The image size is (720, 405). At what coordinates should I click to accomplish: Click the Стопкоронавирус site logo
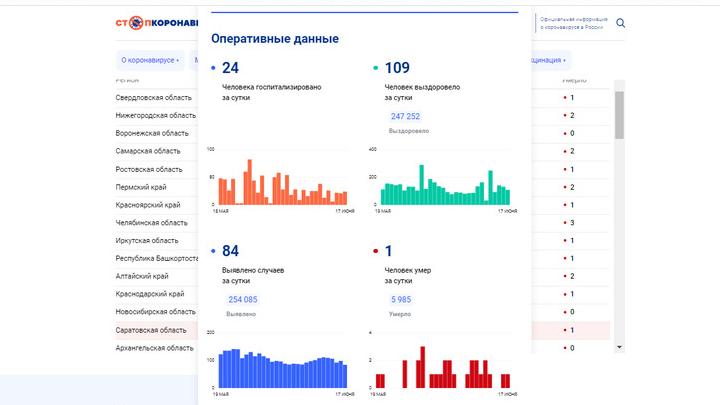tap(155, 23)
